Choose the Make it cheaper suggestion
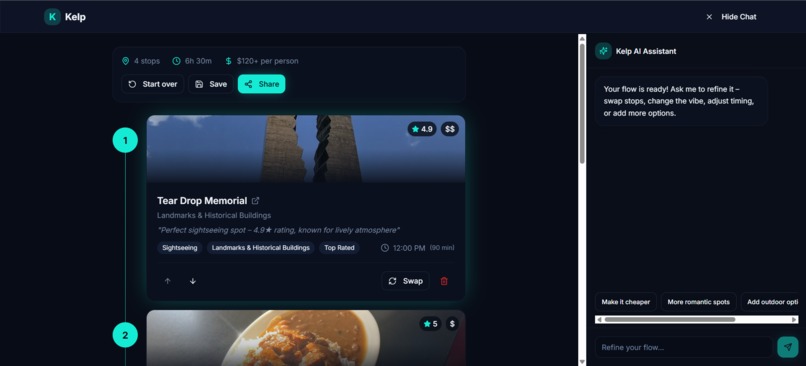Screen dimensions: 806x366 pos(626,302)
